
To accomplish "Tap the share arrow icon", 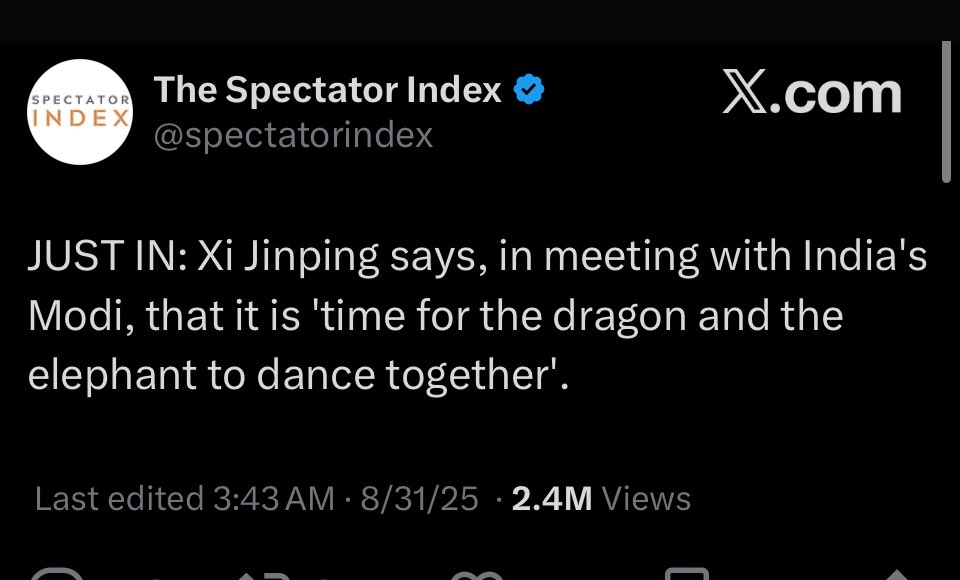I will (895, 573).
